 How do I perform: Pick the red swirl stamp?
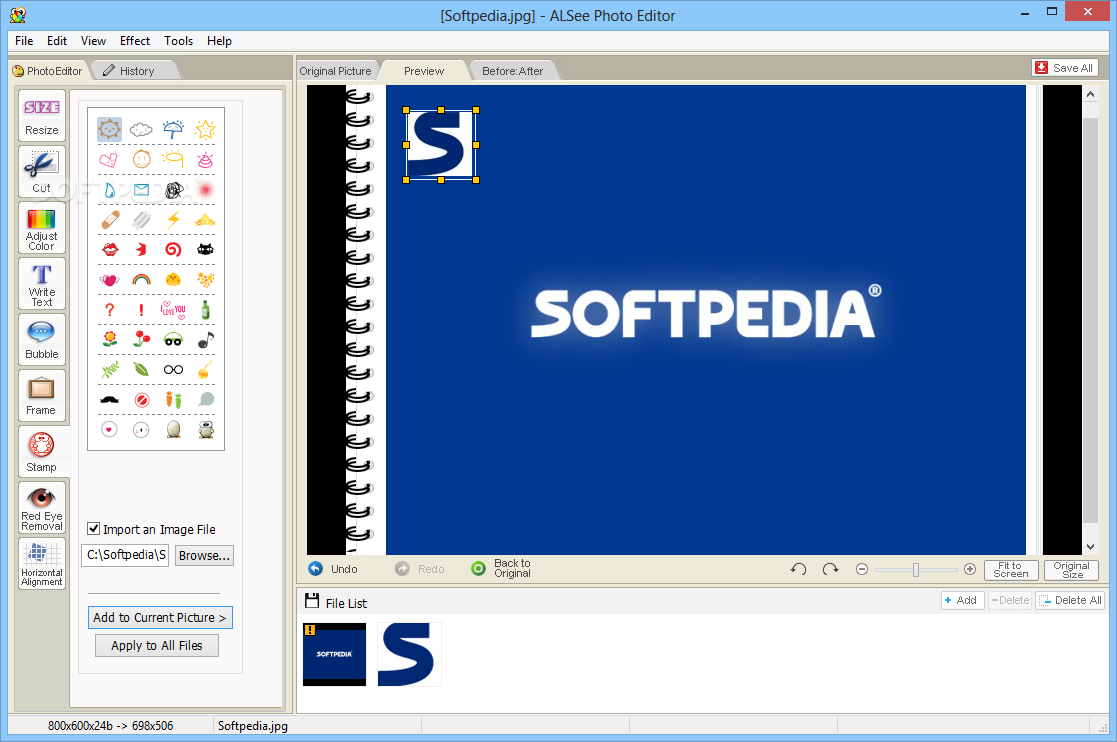(x=173, y=249)
